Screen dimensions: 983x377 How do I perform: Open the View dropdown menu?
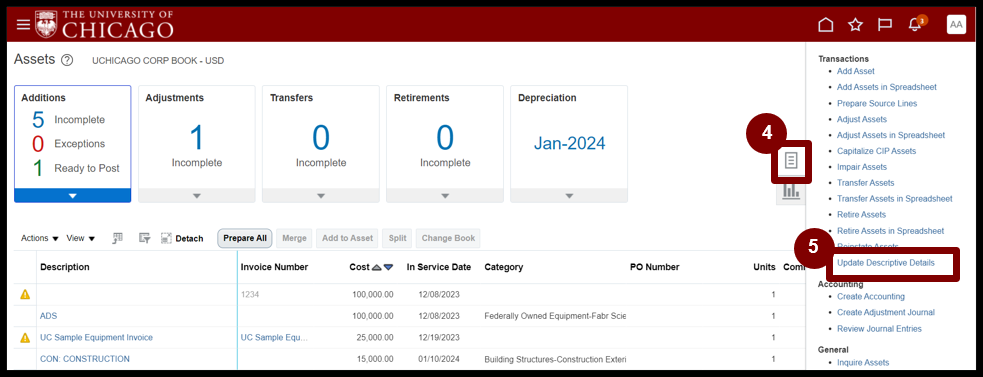point(81,238)
